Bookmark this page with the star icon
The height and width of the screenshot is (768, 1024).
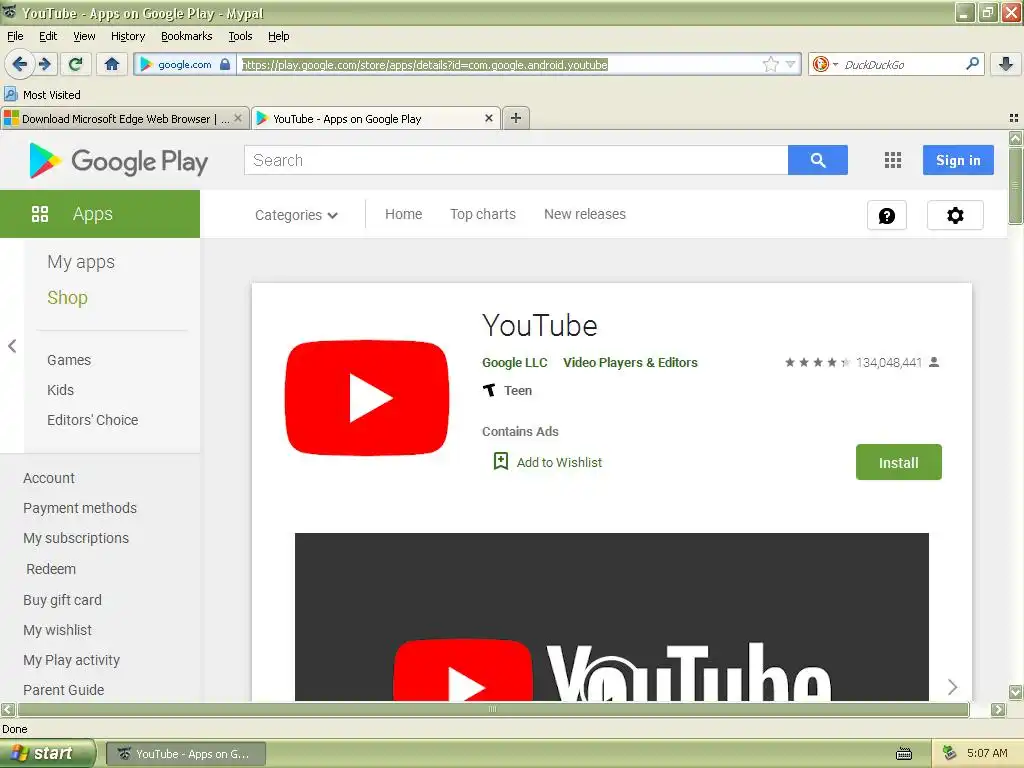pos(771,64)
